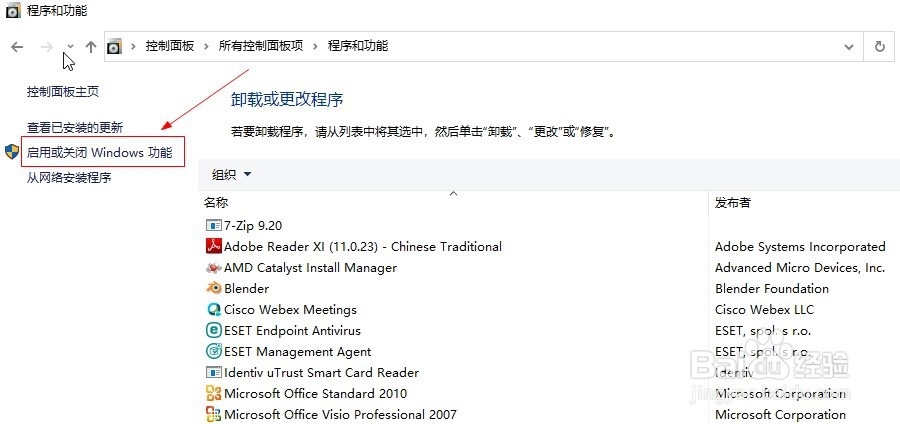Viewport: 900px width, 424px height.
Task: Open the recent locations chevron
Action: [70, 47]
